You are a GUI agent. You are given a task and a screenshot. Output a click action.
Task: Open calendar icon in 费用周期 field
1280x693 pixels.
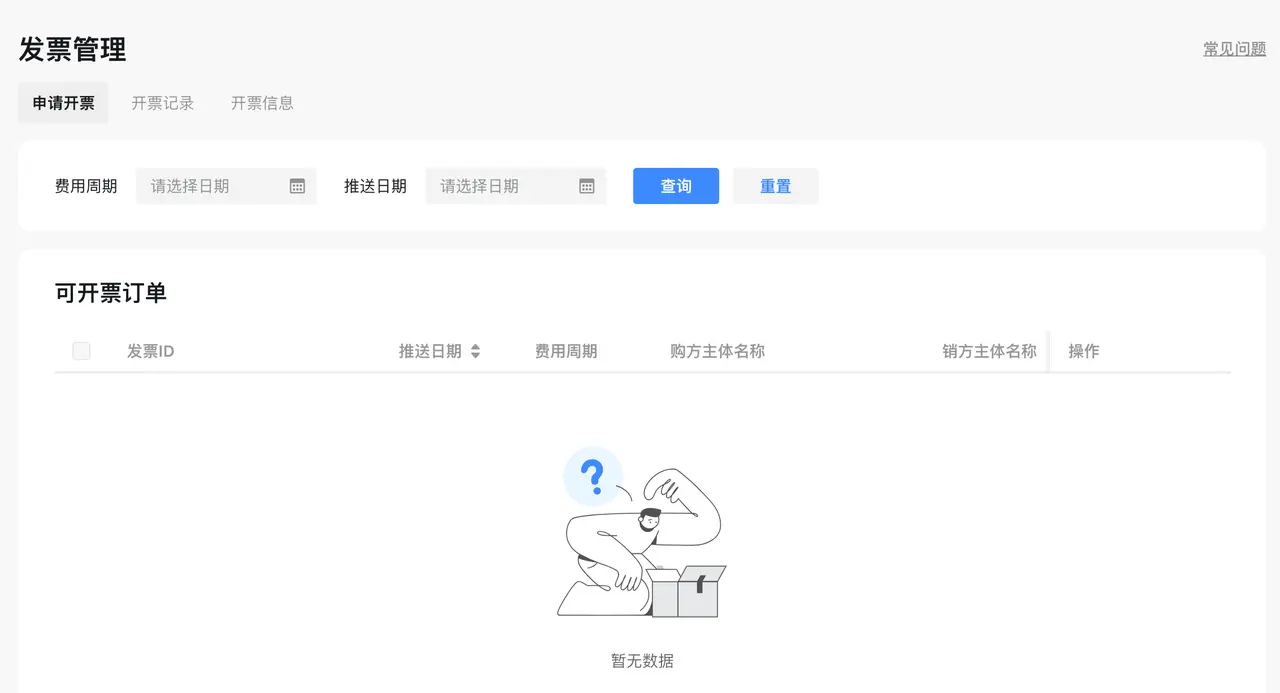click(297, 186)
